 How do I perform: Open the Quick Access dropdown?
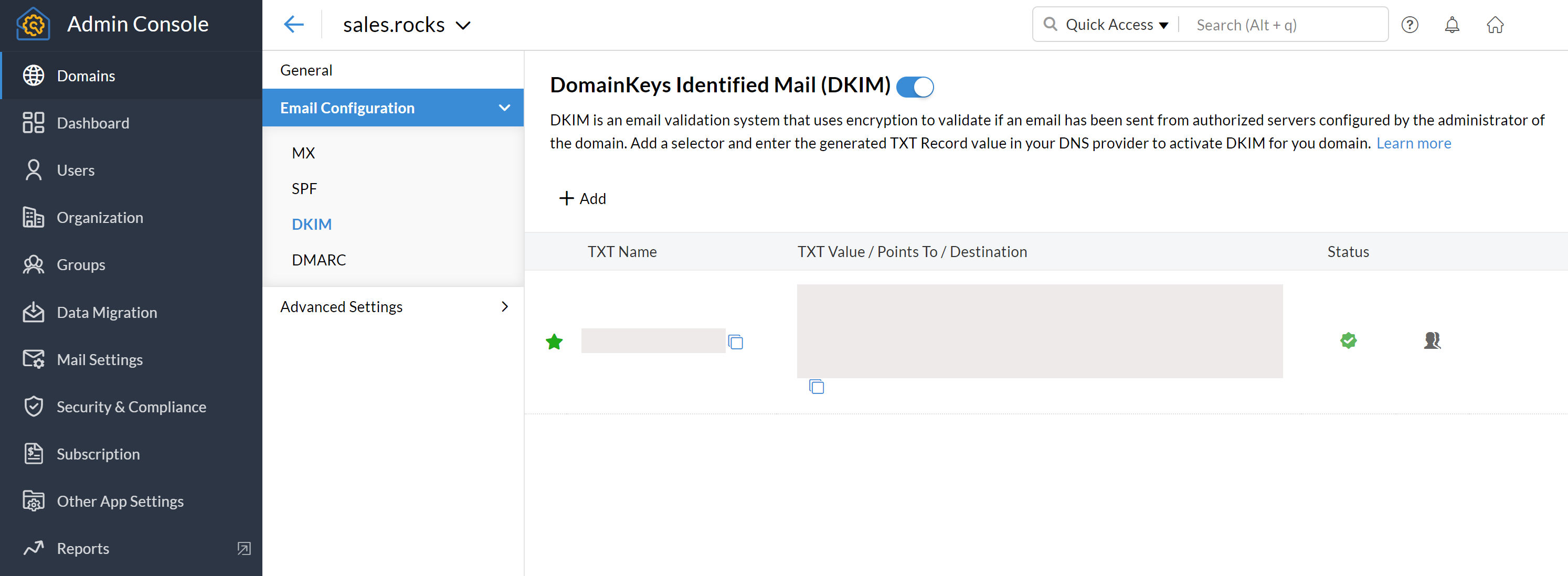[x=1116, y=25]
